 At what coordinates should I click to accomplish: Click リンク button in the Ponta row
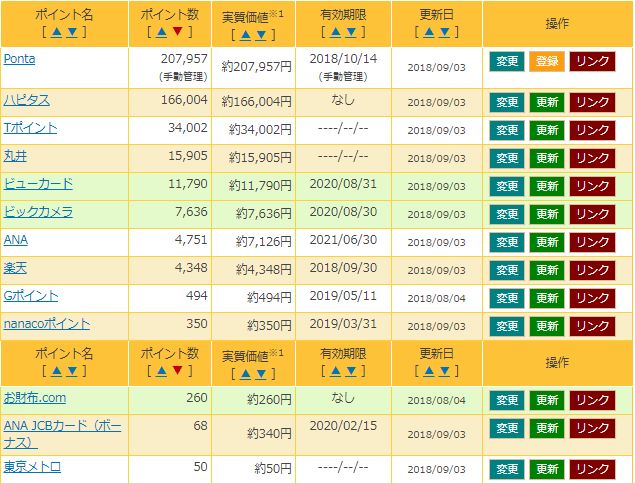[592, 62]
